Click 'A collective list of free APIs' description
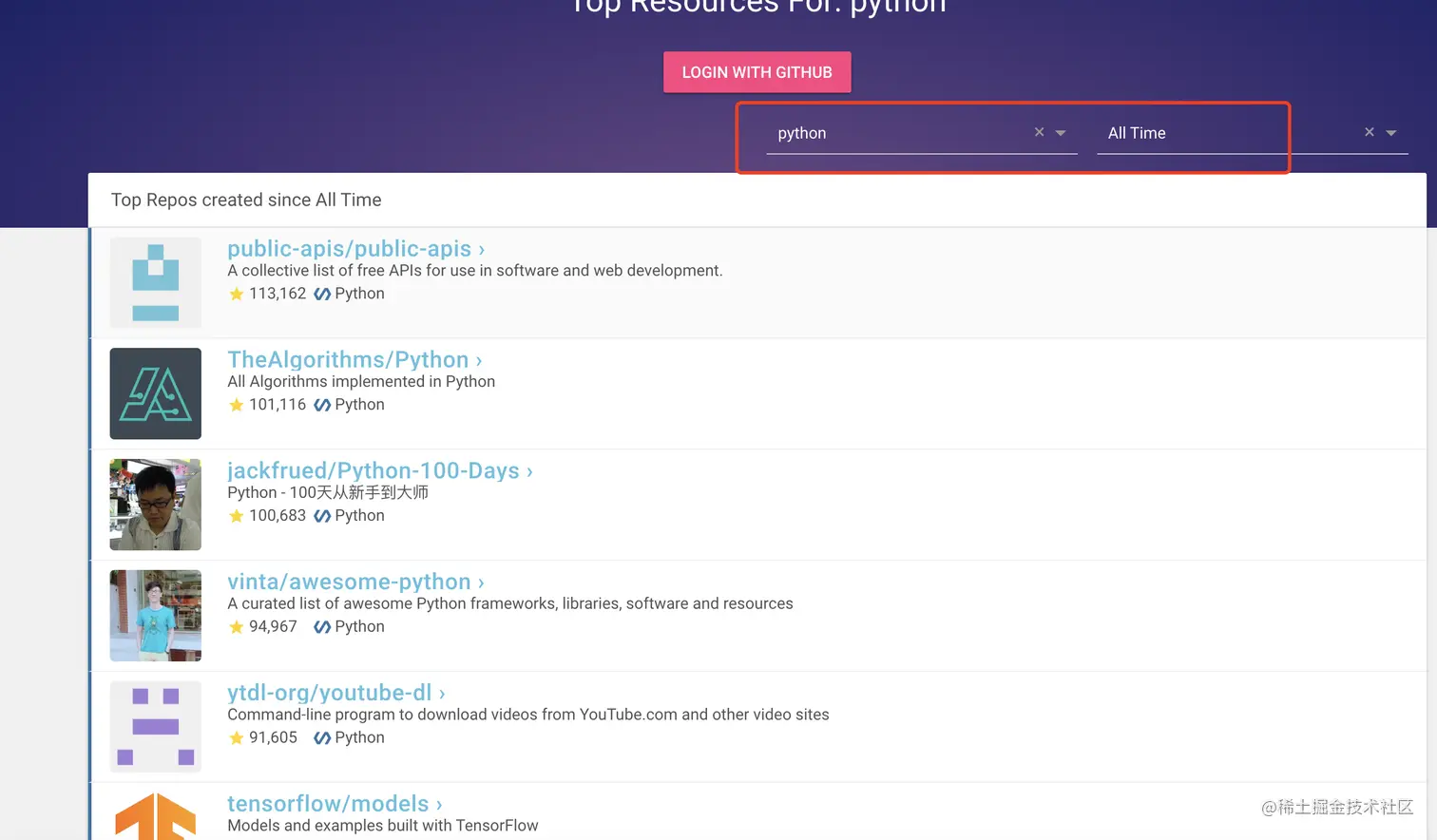 pyautogui.click(x=475, y=271)
